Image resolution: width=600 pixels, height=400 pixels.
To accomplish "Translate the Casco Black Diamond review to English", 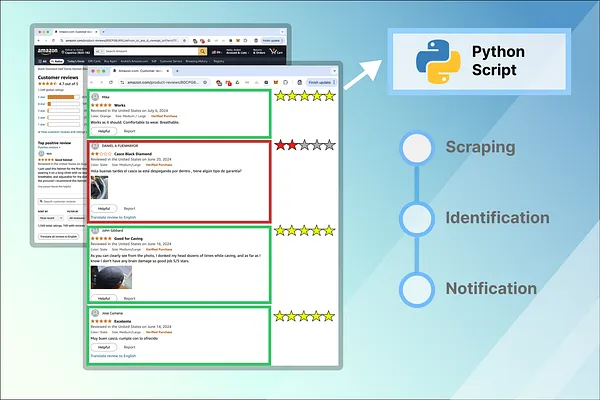I will pos(113,217).
